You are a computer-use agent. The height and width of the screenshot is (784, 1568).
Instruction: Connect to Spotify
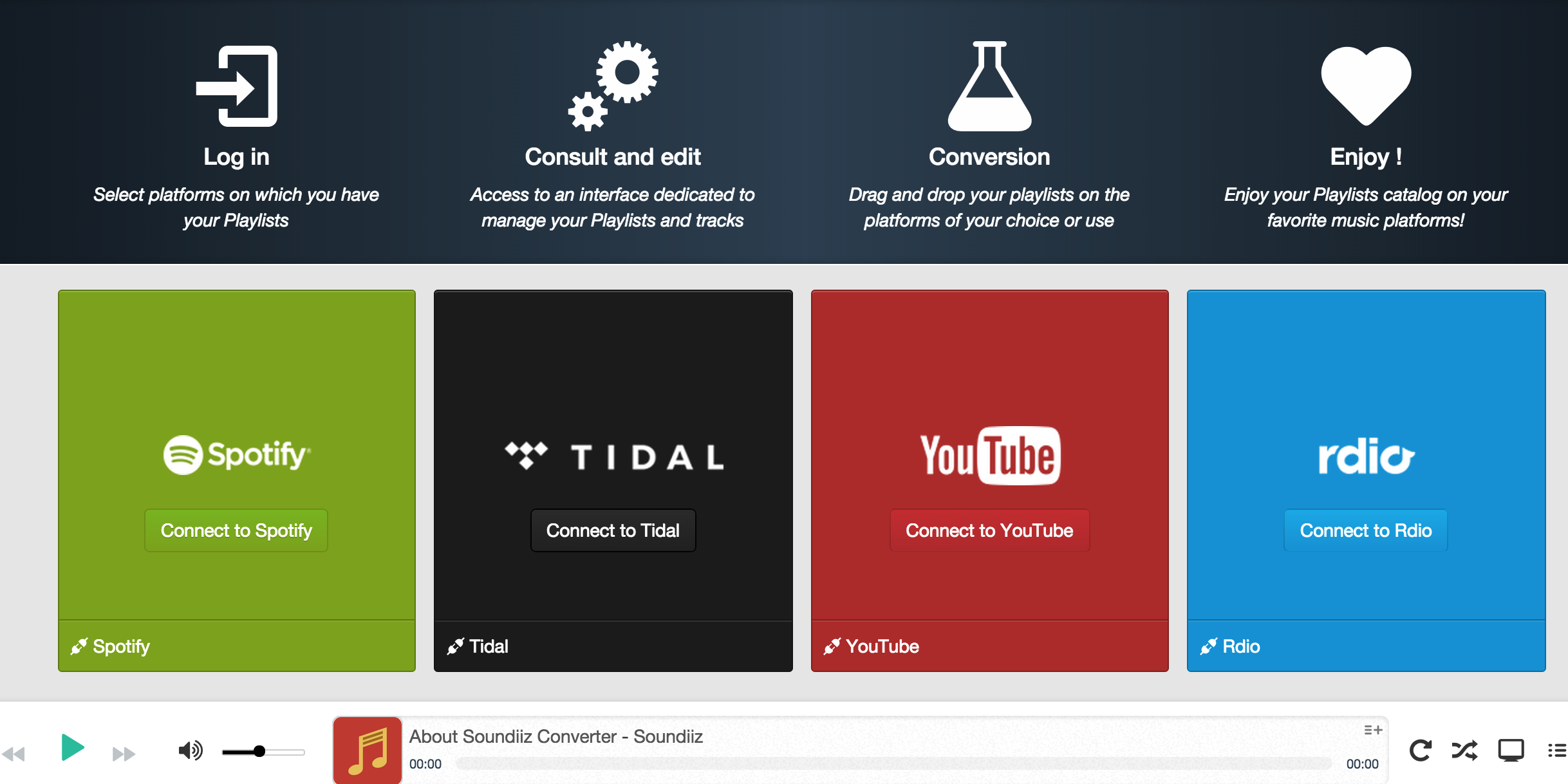[236, 530]
